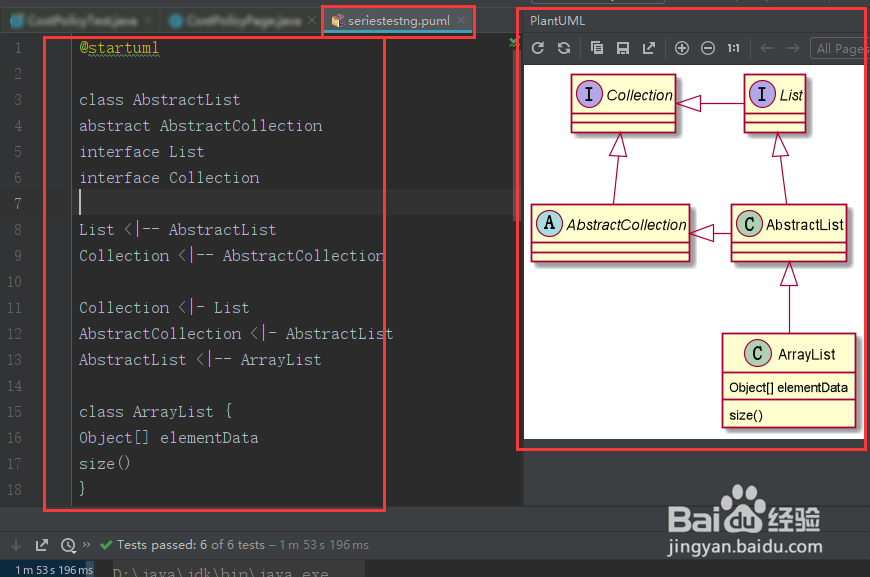870x577 pixels.
Task: Click the green inspection checkmark in editor
Action: pos(513,42)
